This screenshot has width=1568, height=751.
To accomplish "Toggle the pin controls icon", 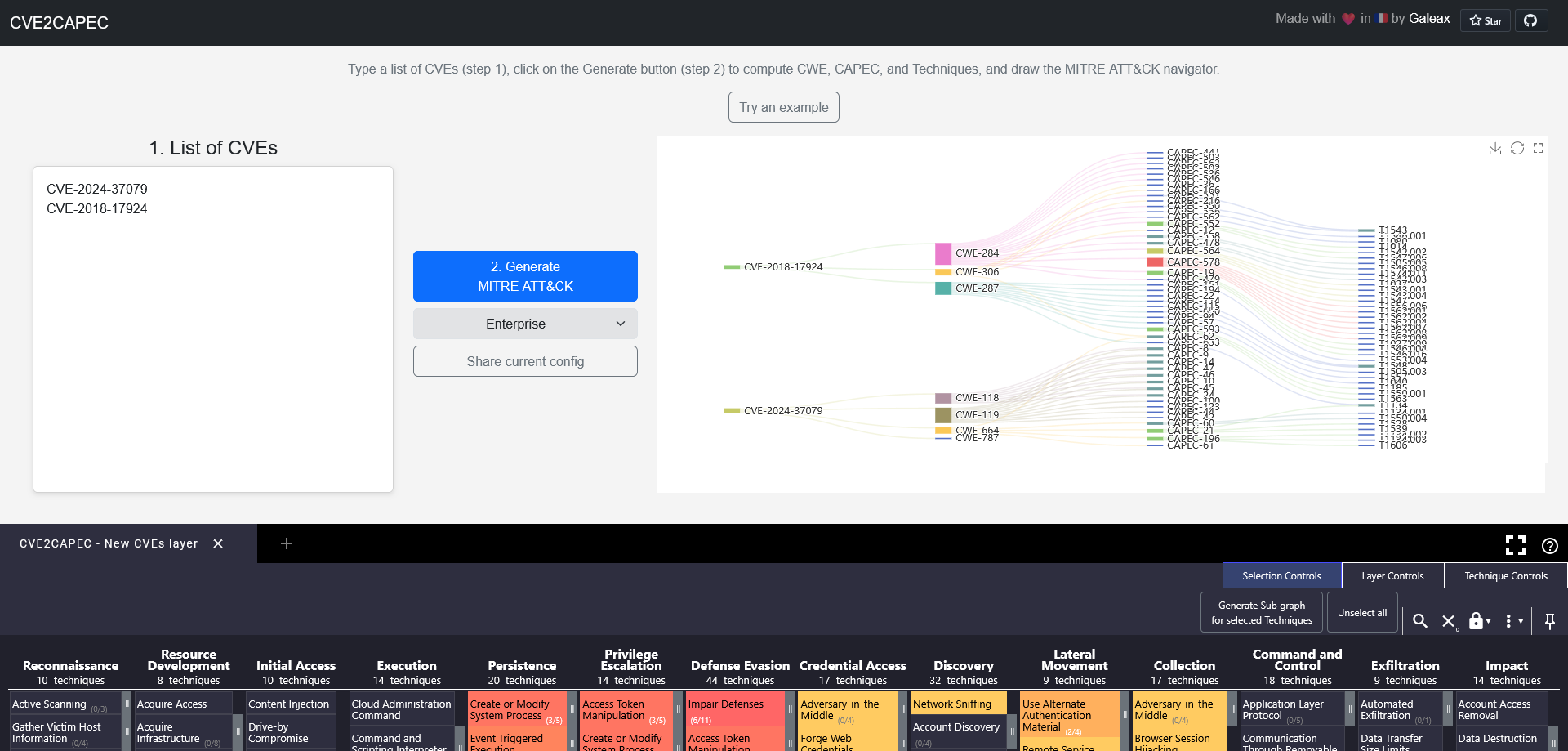I will click(1550, 621).
